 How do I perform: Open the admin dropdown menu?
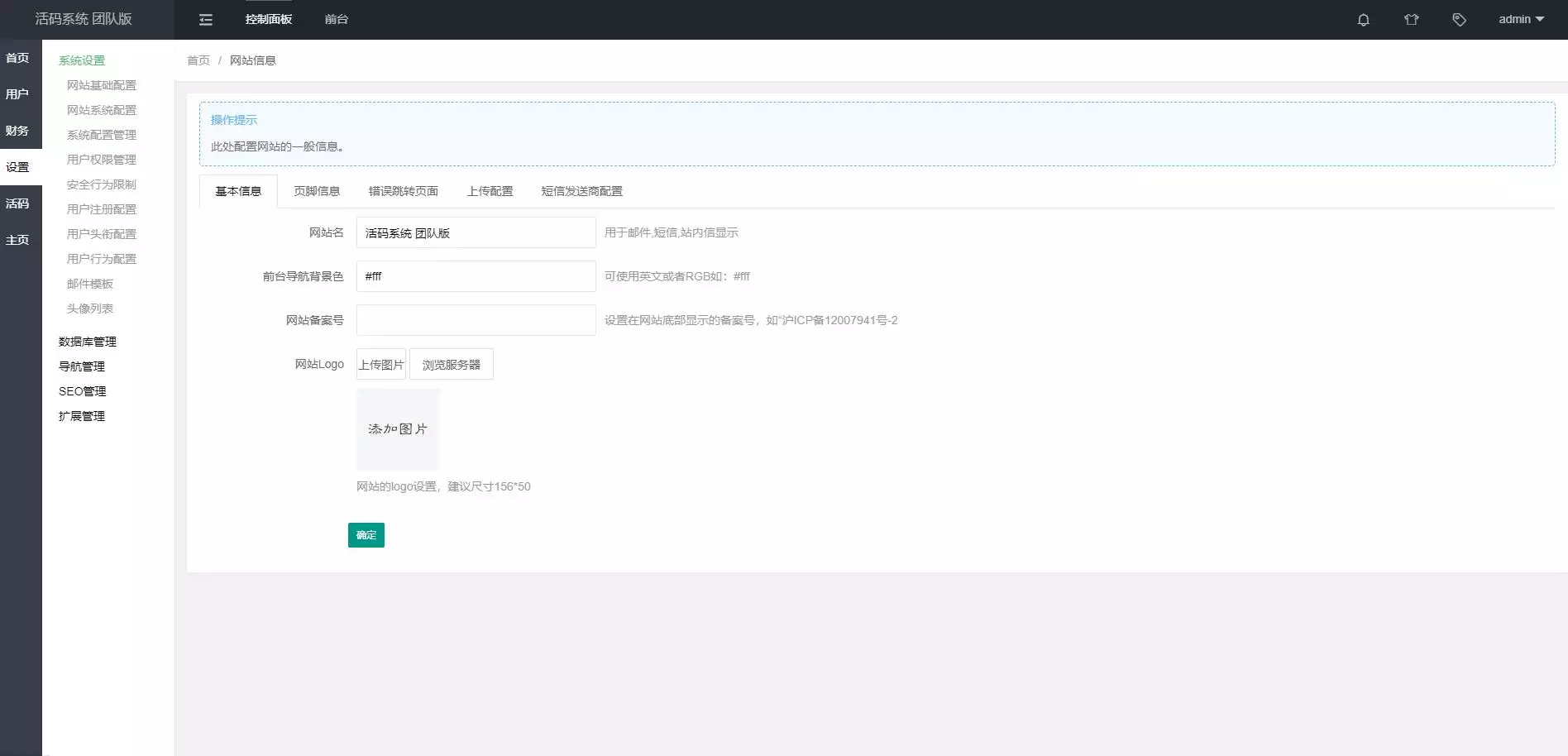tap(1520, 19)
